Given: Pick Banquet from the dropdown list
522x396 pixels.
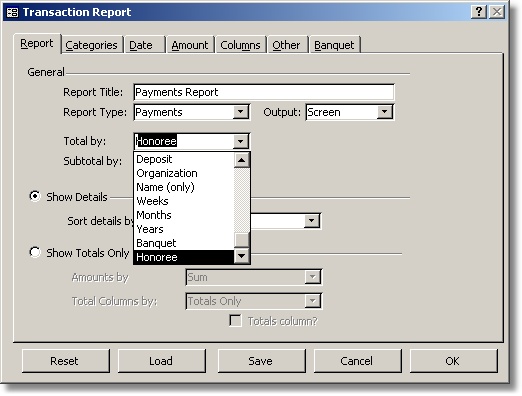Looking at the screenshot, I should point(184,243).
